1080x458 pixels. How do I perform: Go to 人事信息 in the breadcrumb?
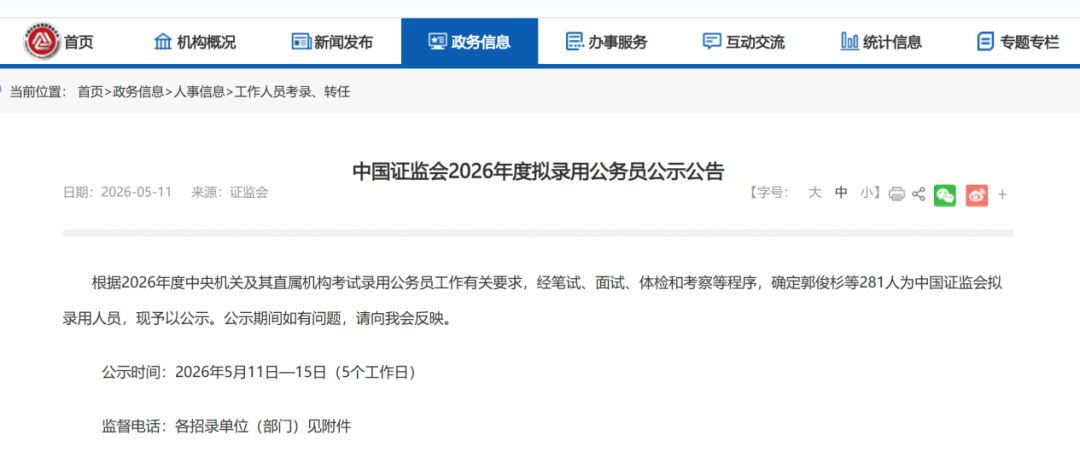click(199, 92)
